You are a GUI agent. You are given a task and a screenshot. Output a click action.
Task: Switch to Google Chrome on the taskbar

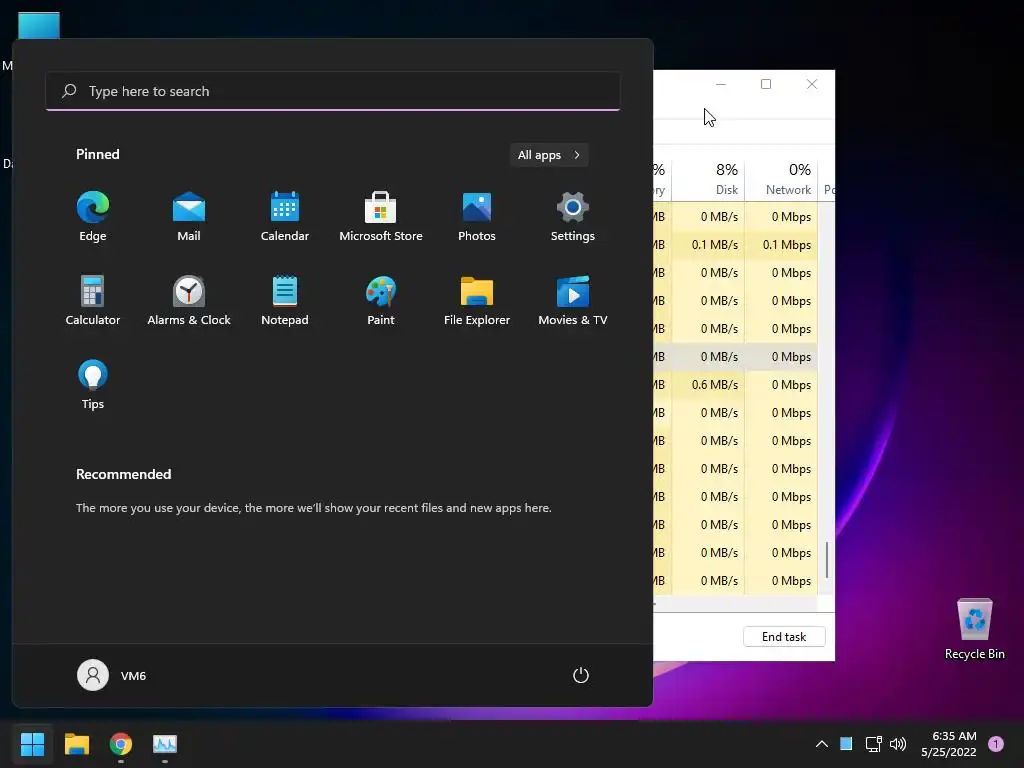pyautogui.click(x=121, y=744)
